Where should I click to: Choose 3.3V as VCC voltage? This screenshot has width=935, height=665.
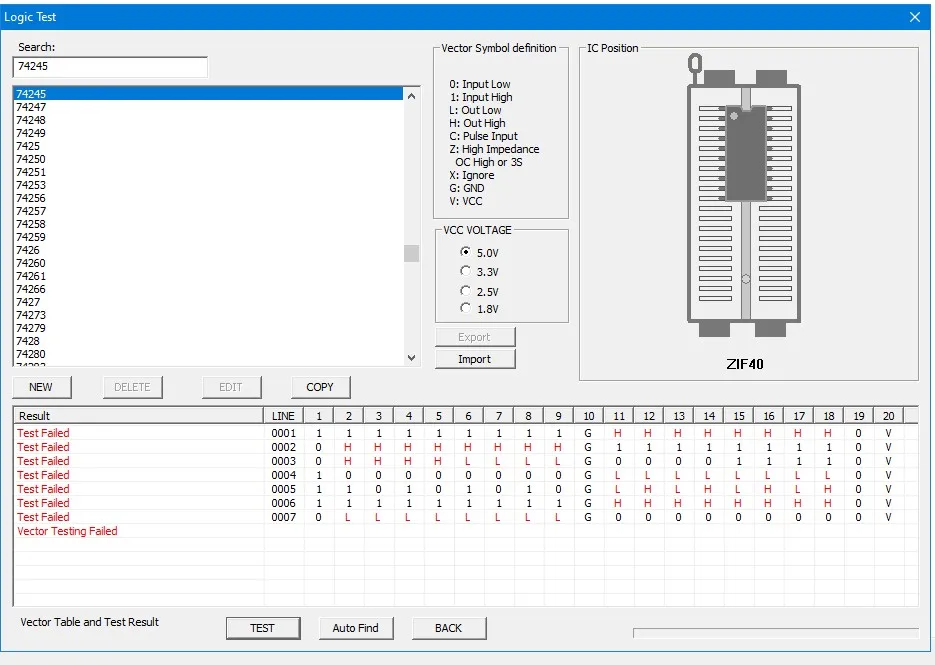pyautogui.click(x=465, y=271)
